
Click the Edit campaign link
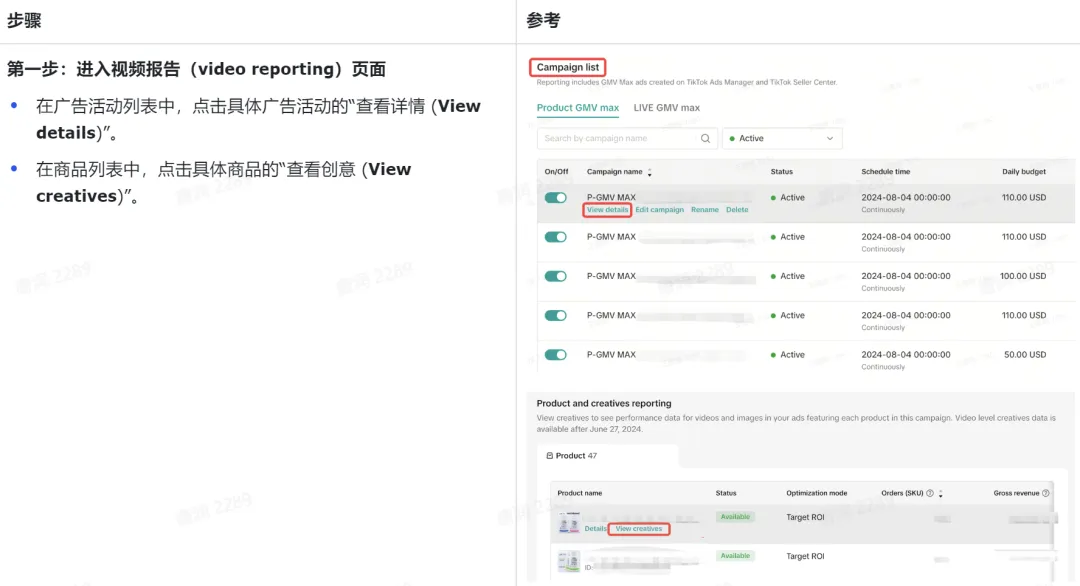pyautogui.click(x=659, y=210)
